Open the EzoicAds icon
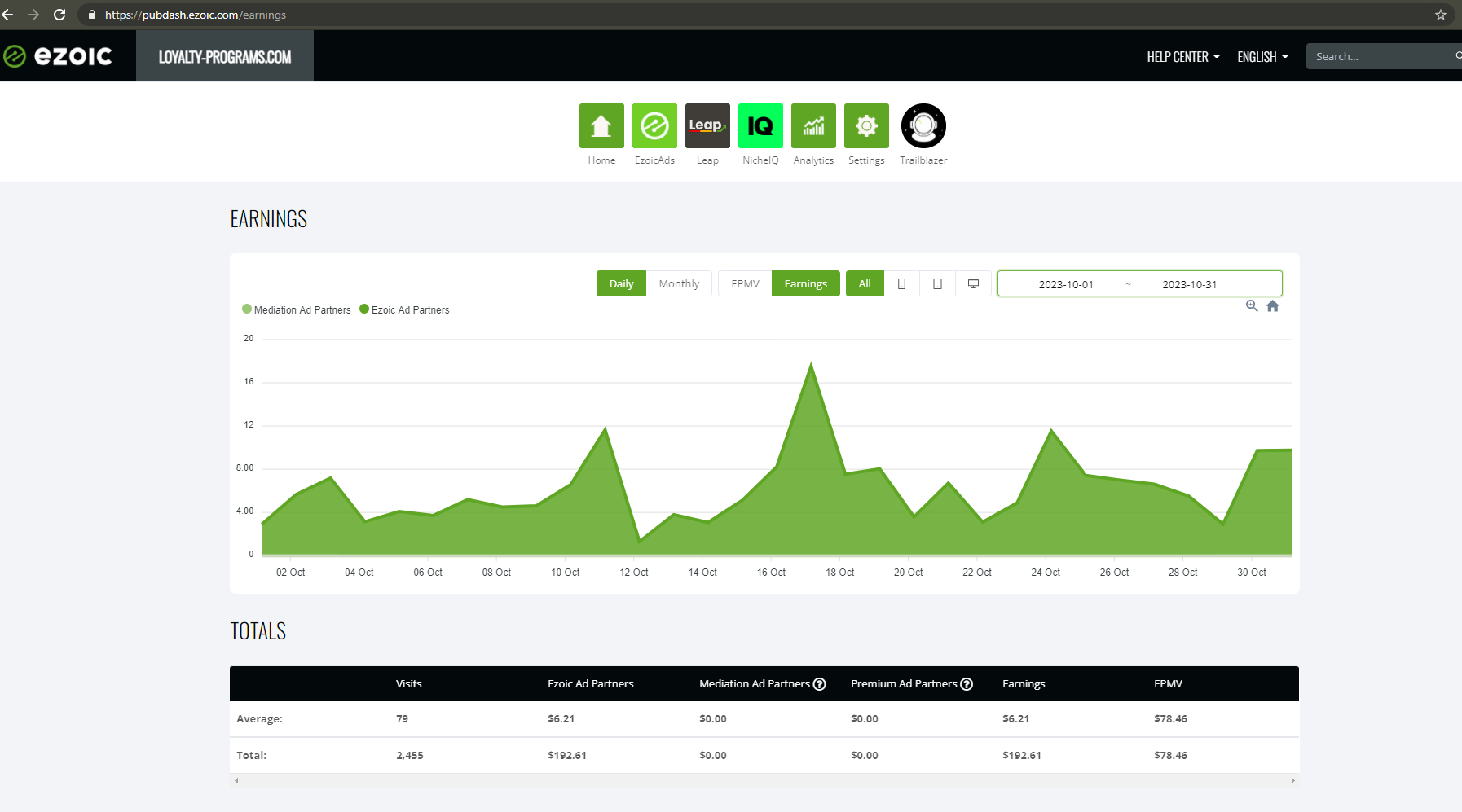 654,126
